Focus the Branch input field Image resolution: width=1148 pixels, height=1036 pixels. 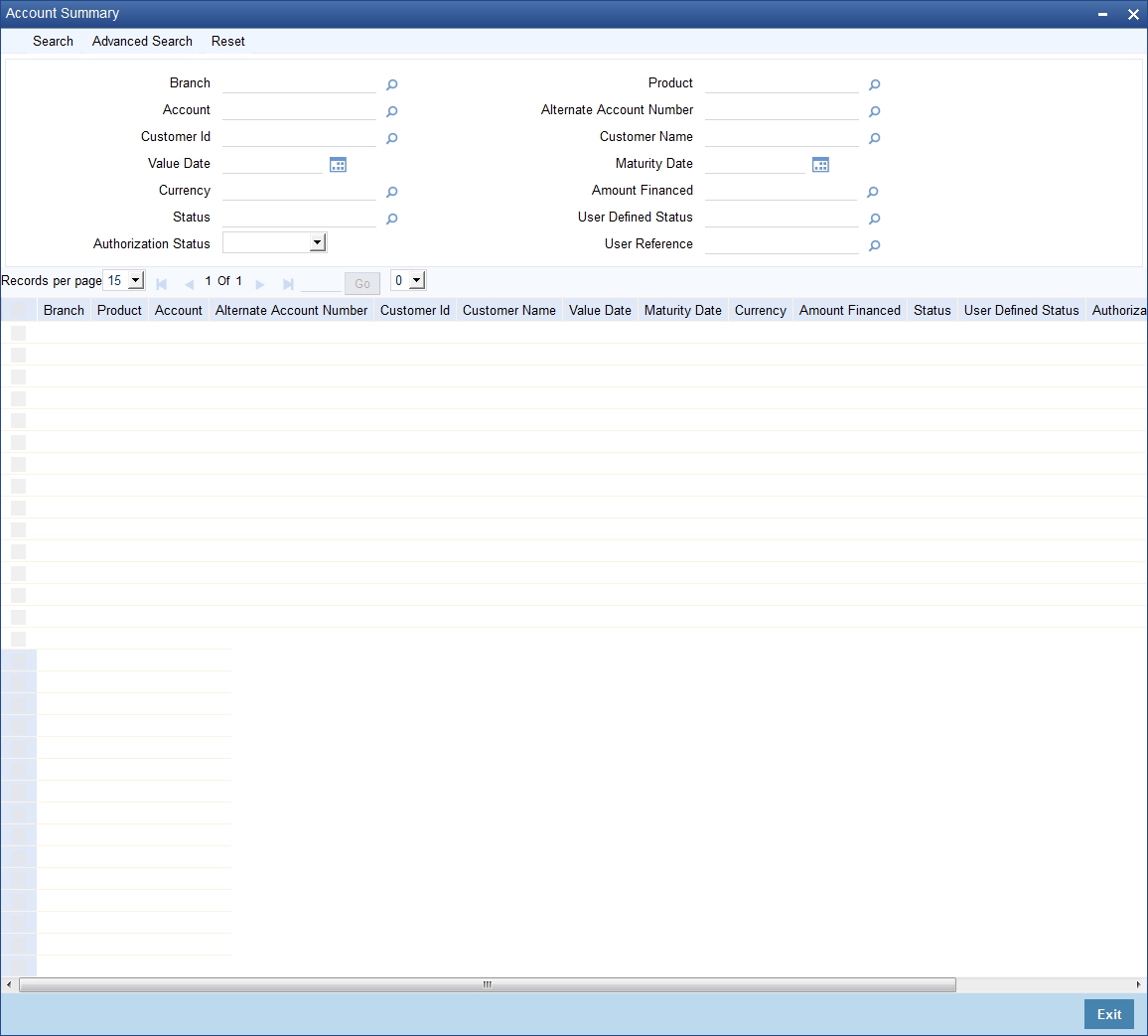[x=299, y=84]
